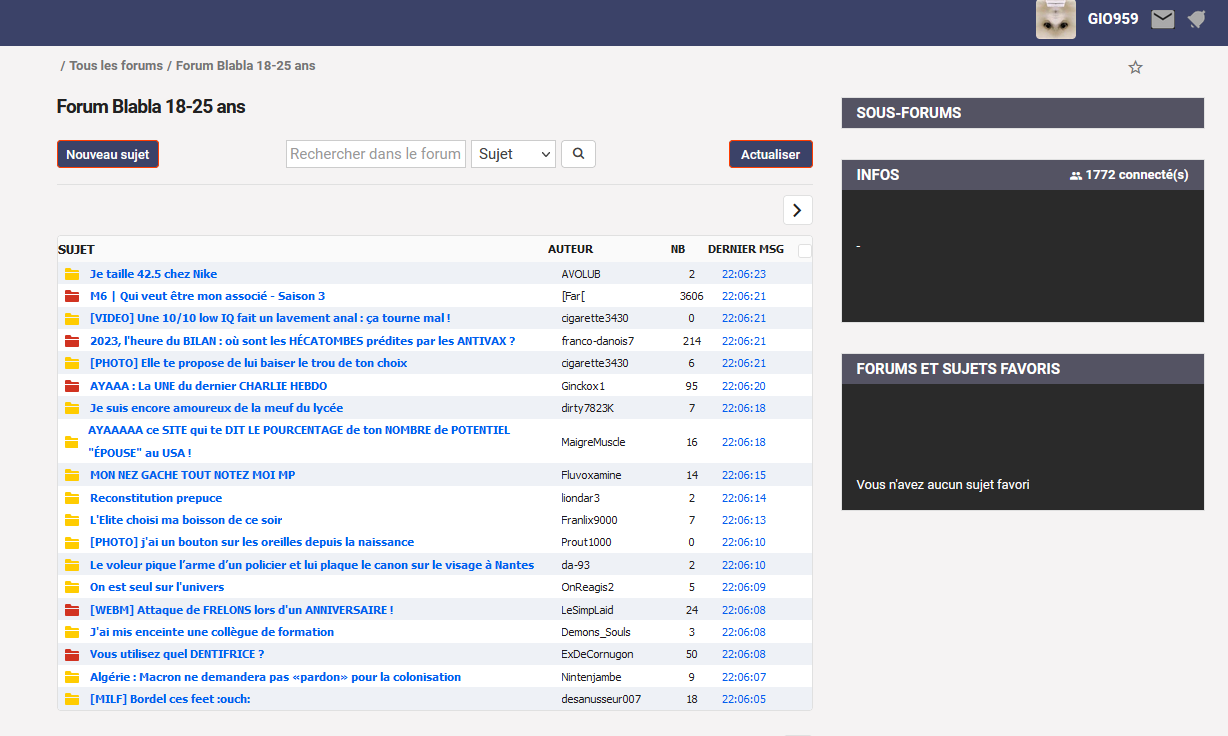Select Forum Blabla 18-25 ans breadcrumb
This screenshot has height=736, width=1228.
coord(245,66)
